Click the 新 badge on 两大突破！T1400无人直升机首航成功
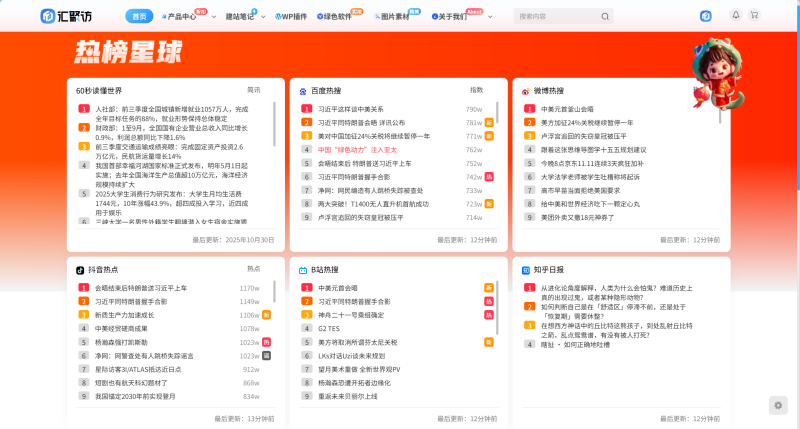800x429 pixels. (x=489, y=204)
